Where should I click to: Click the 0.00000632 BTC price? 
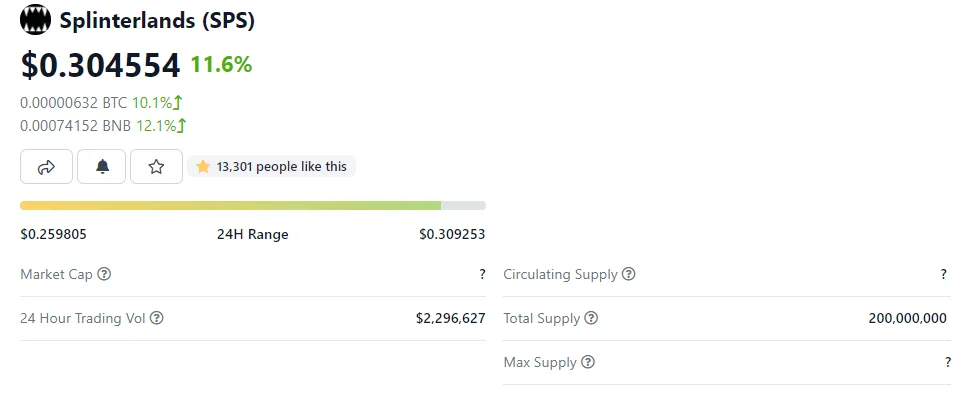tap(73, 102)
